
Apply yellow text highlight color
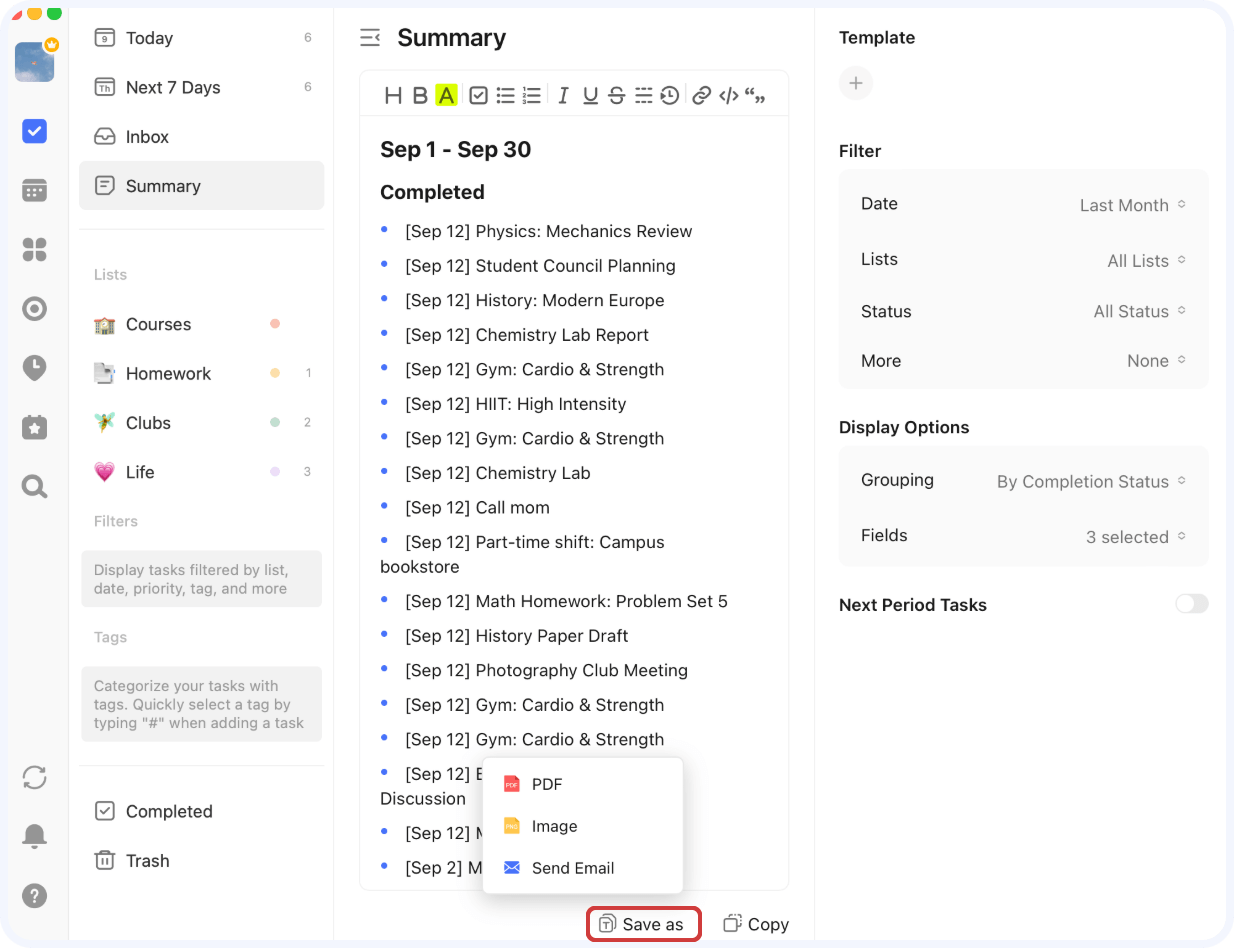coord(446,95)
